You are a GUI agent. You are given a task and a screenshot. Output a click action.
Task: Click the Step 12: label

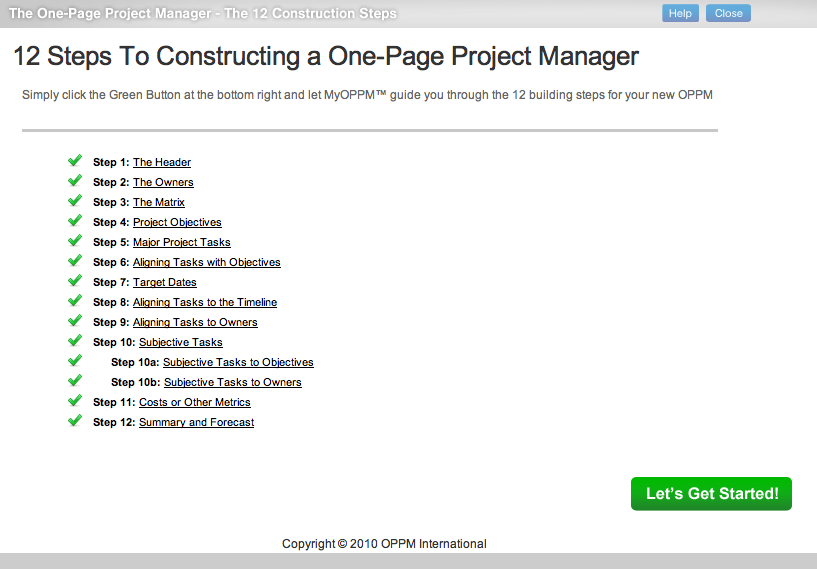pos(114,422)
